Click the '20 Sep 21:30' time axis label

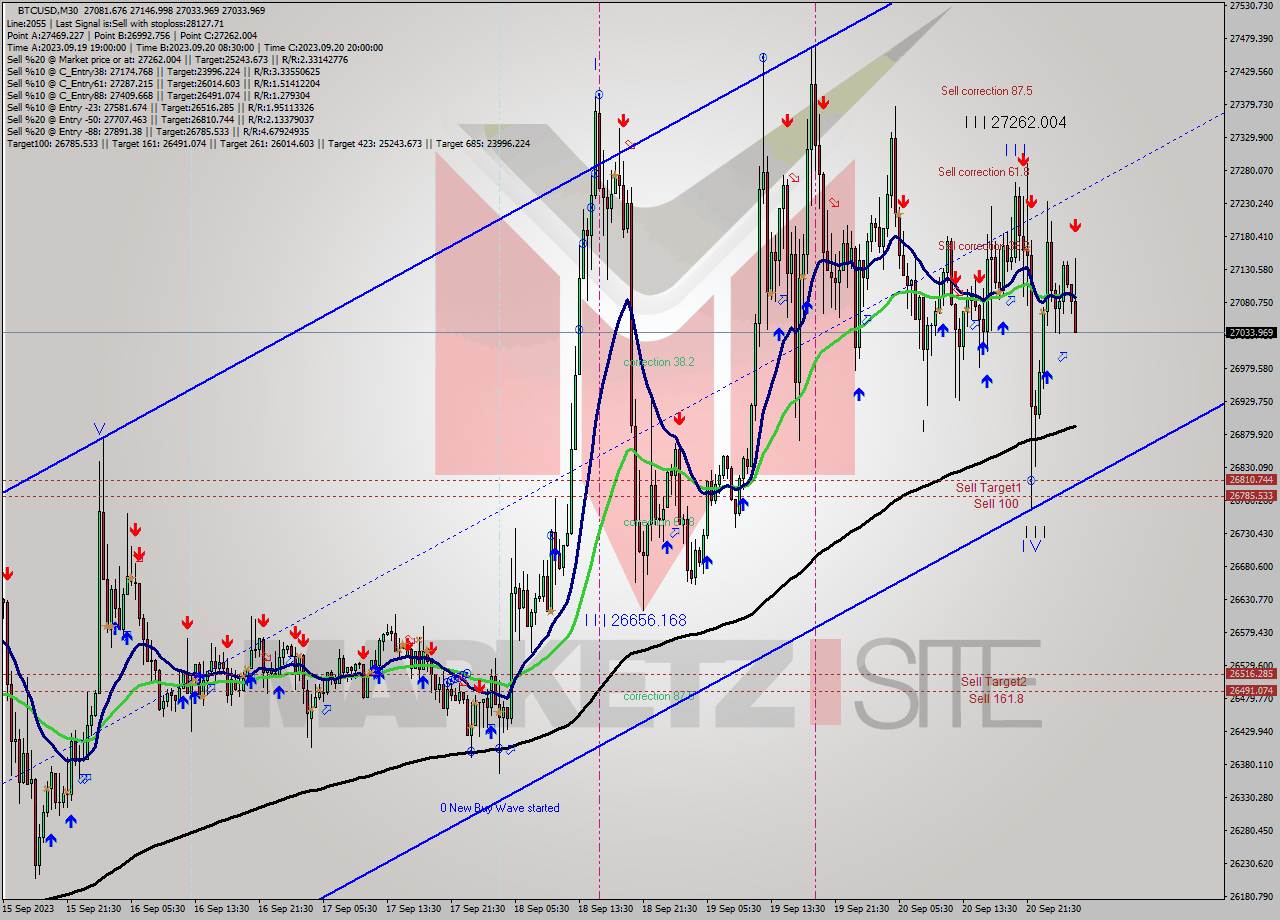[x=1052, y=909]
